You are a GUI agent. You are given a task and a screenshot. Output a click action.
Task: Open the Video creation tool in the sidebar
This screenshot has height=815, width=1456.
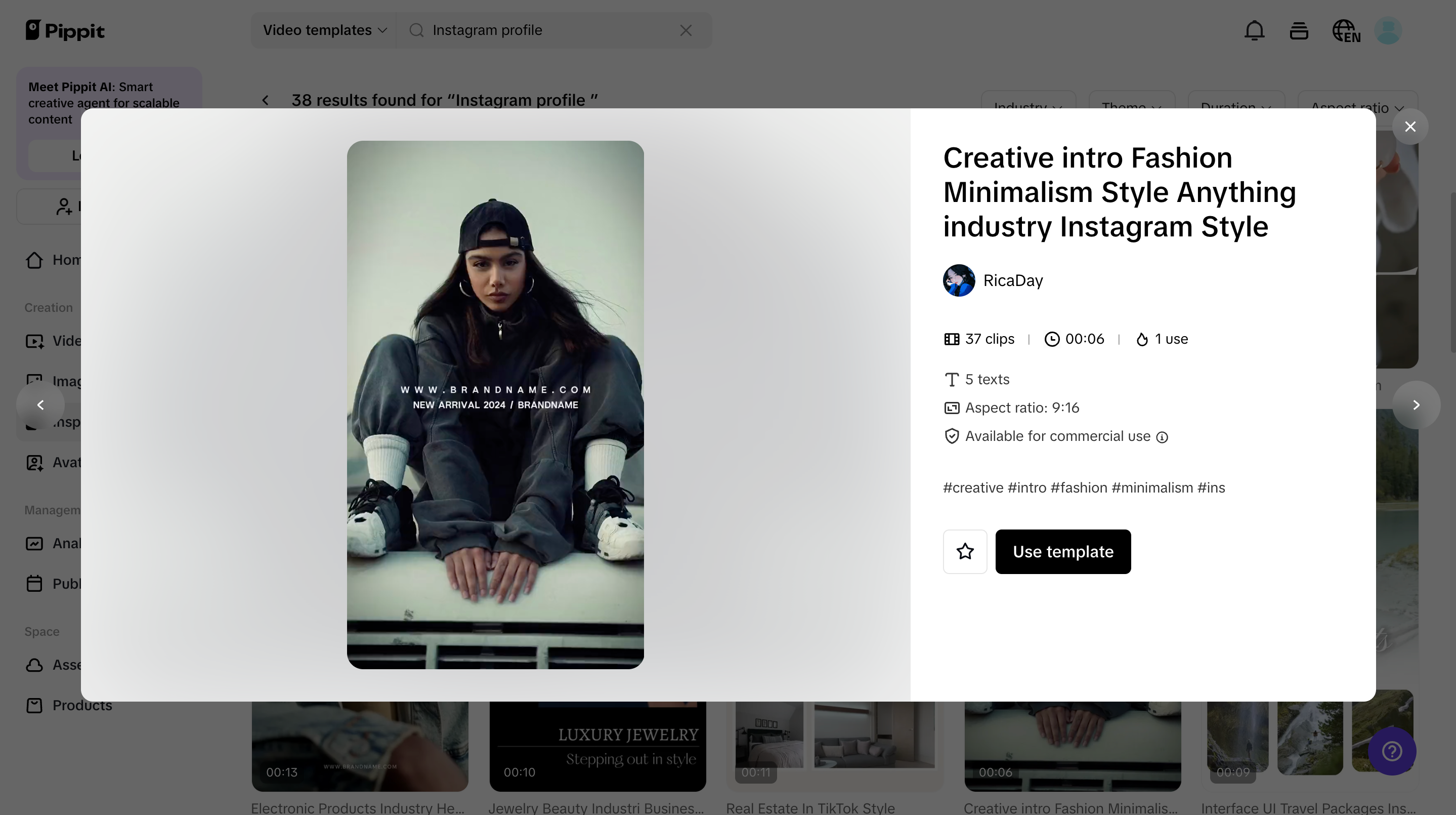(x=35, y=341)
